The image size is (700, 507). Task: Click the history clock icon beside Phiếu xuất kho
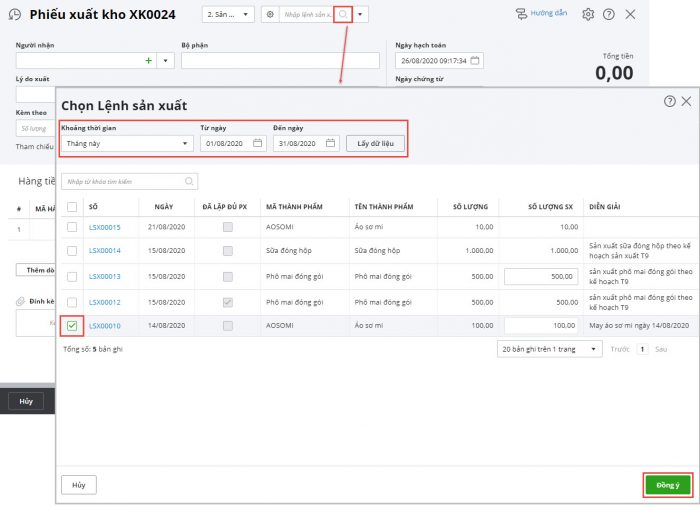click(14, 15)
